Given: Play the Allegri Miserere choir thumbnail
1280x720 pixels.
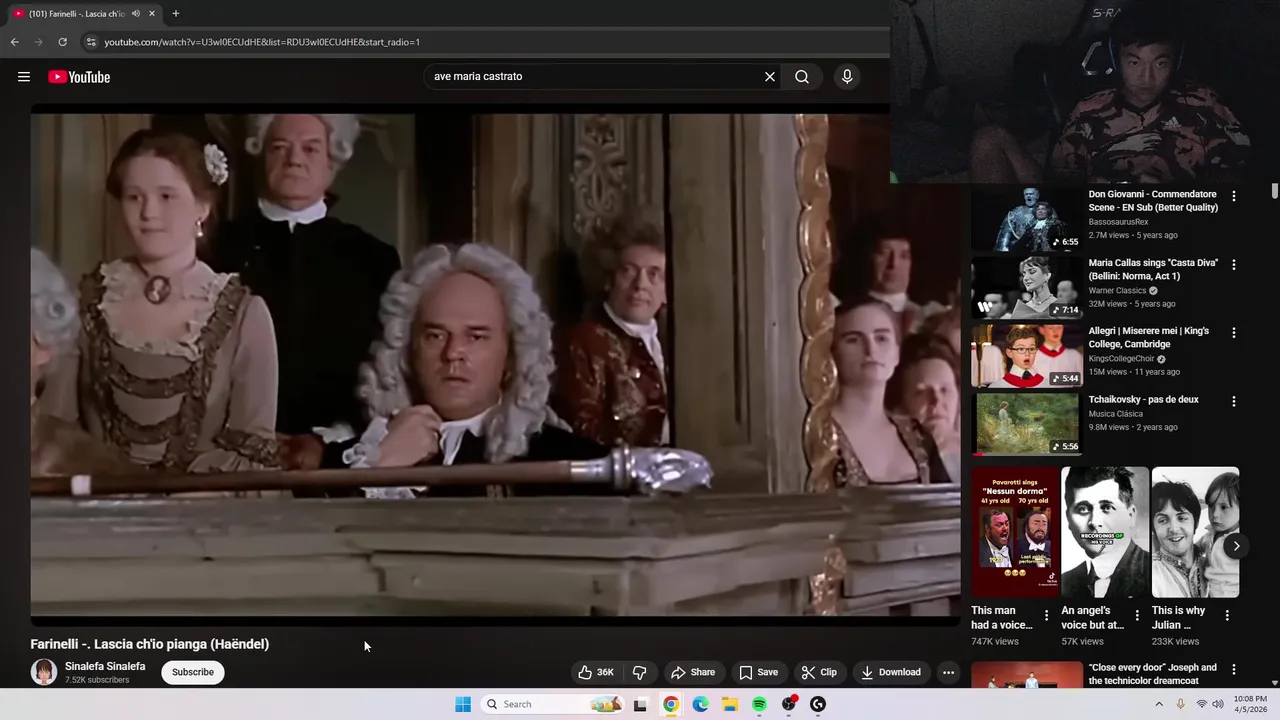Looking at the screenshot, I should [1027, 355].
